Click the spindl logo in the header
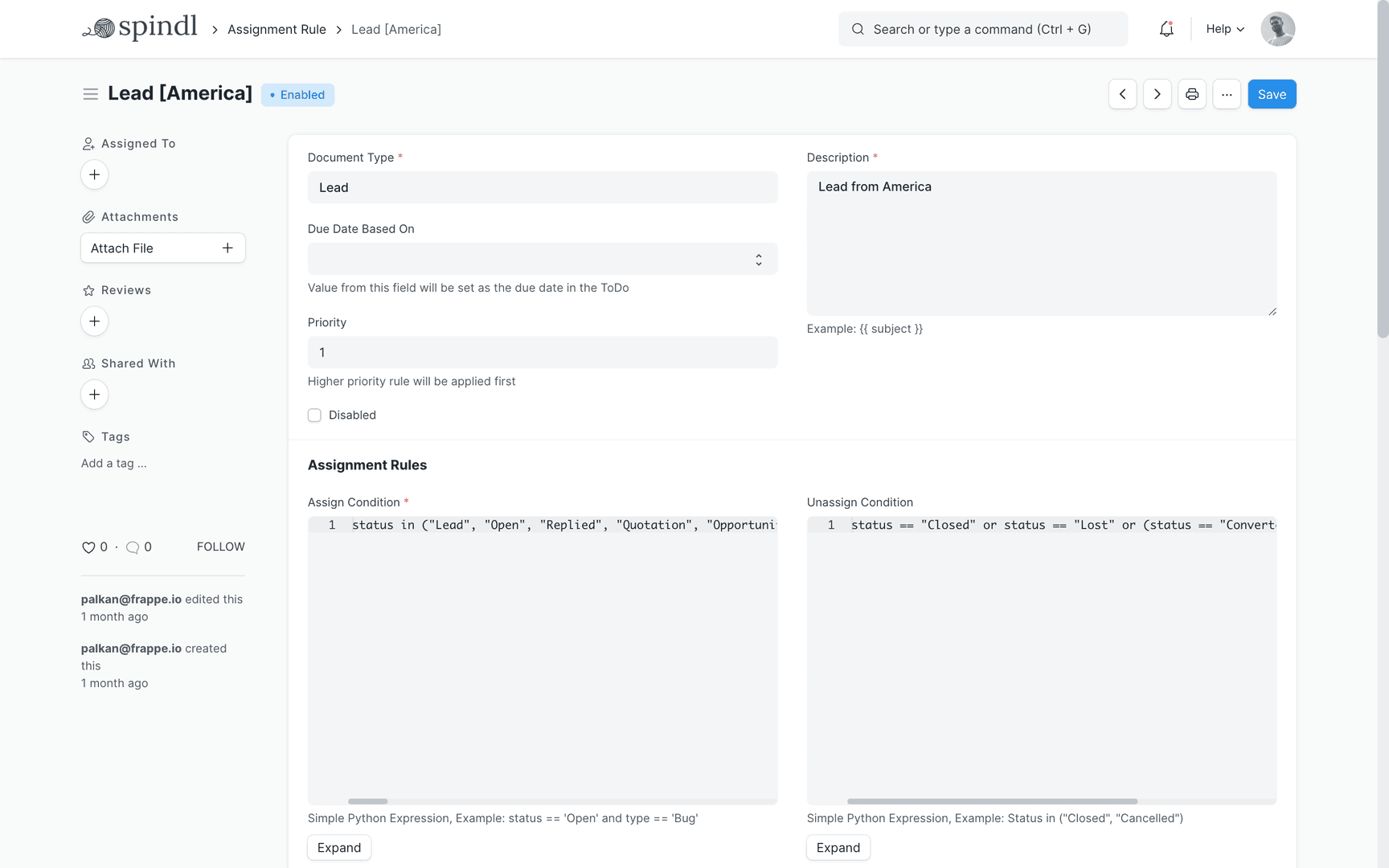The width and height of the screenshot is (1389, 868). point(140,27)
